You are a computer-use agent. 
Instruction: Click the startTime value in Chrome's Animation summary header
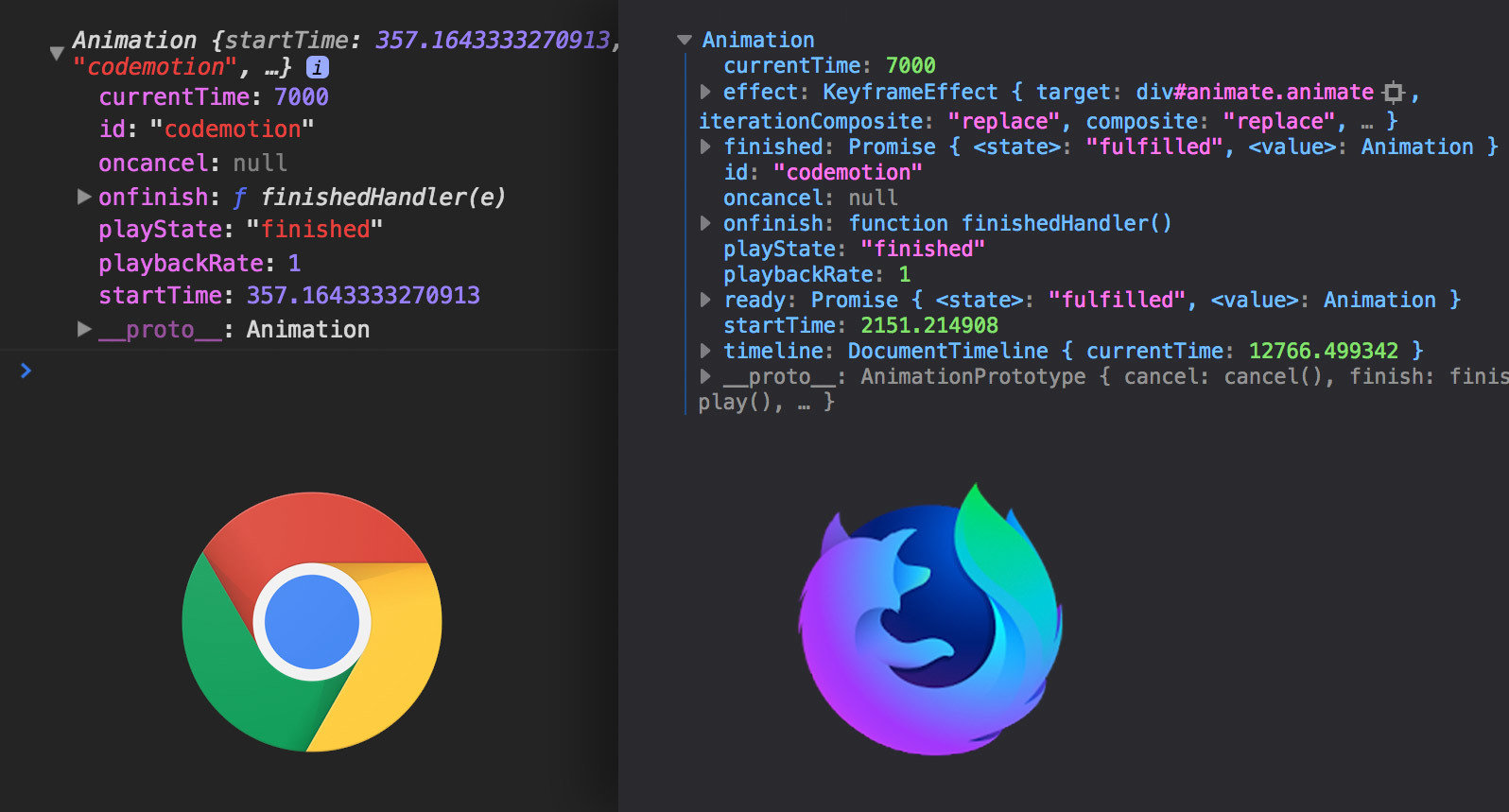tap(493, 41)
